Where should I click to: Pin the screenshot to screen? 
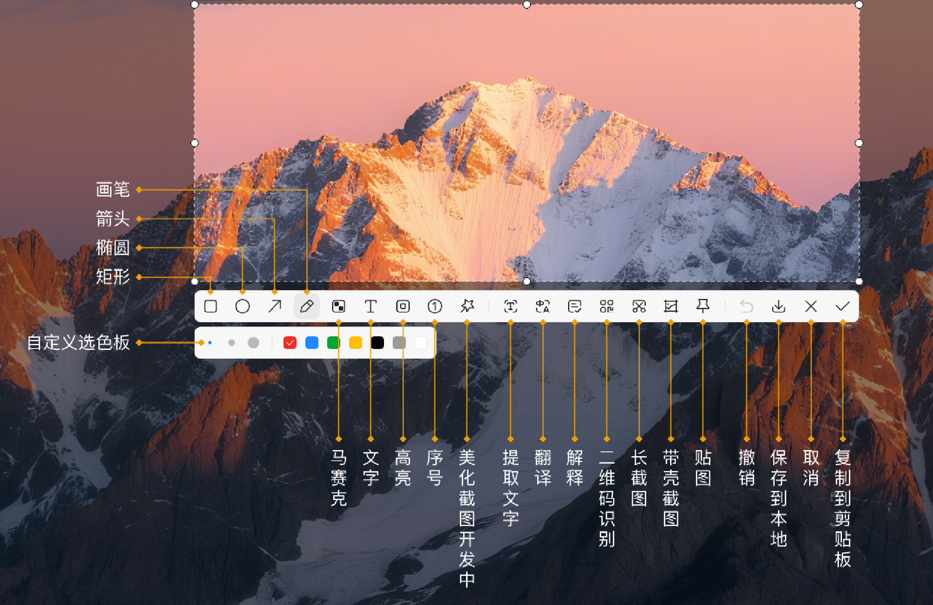703,306
